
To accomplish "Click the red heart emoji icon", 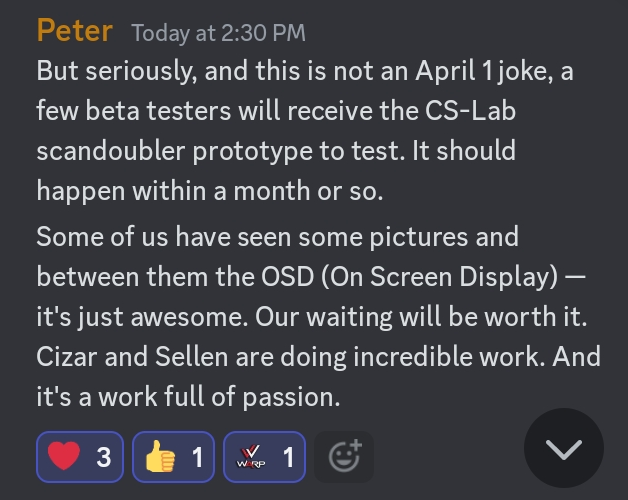I will tap(64, 456).
